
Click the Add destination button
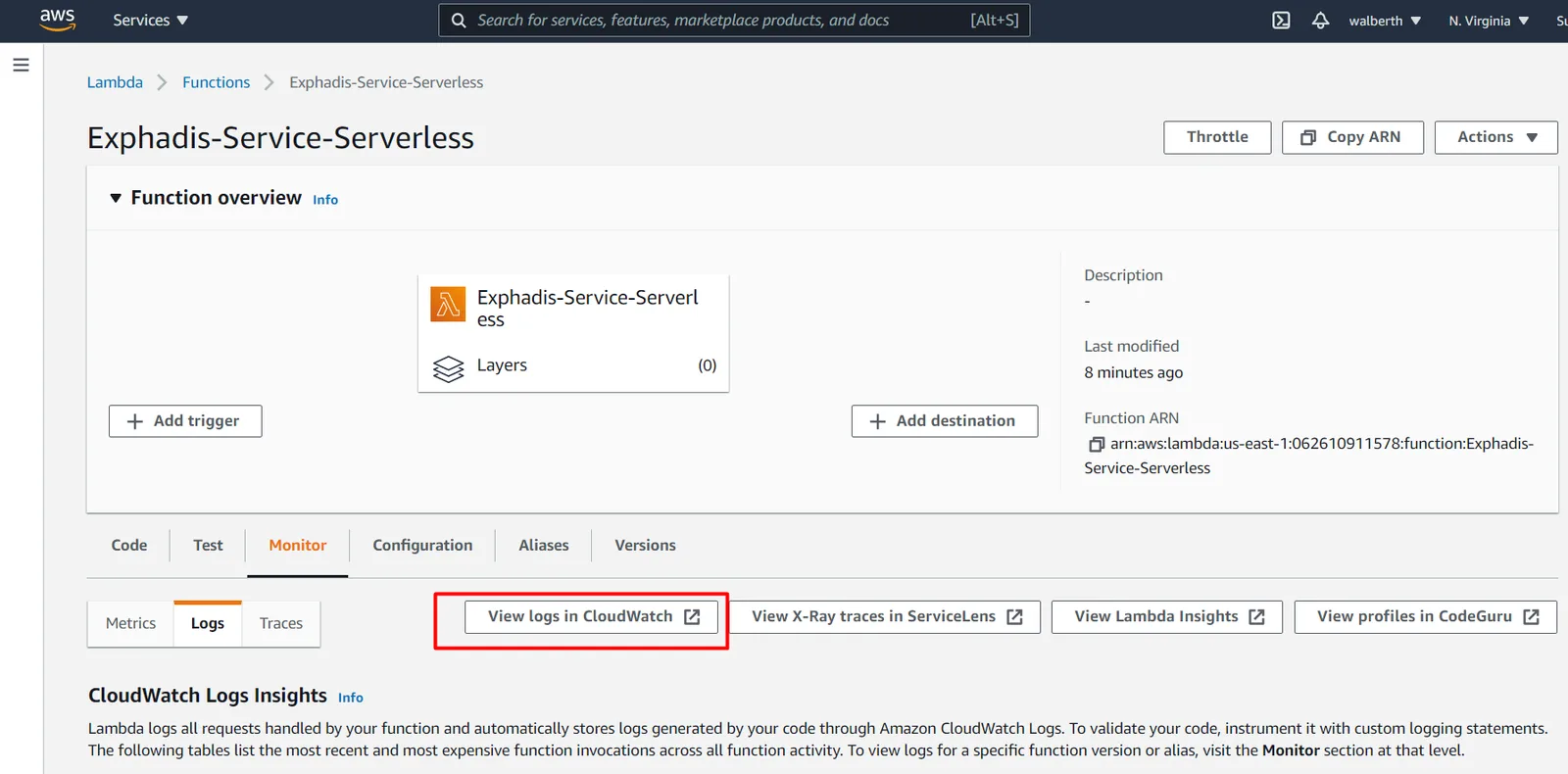(945, 420)
